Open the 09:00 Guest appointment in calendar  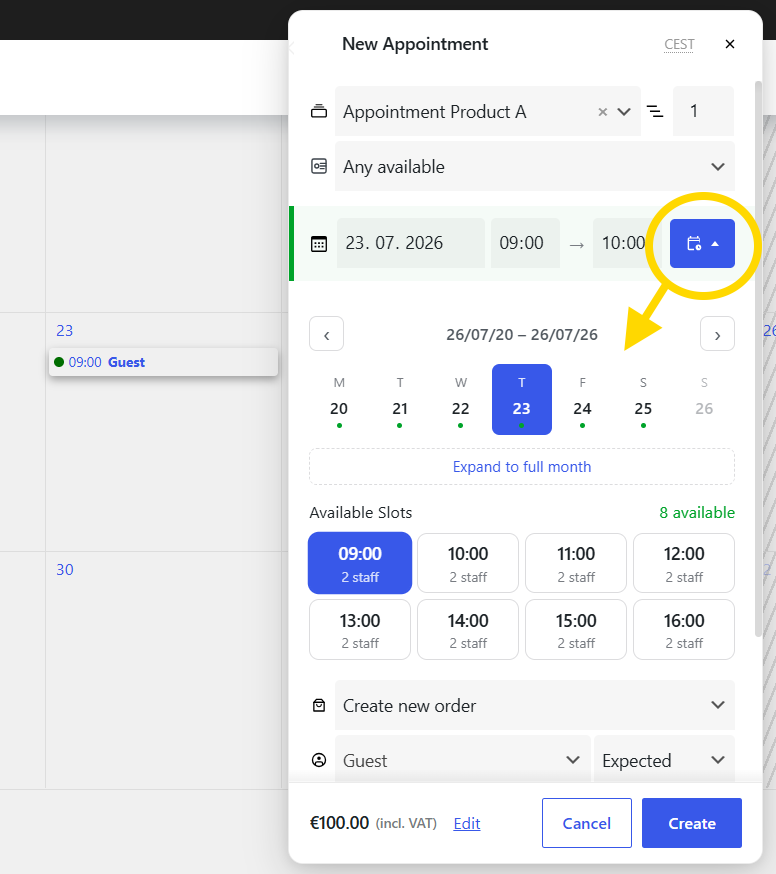tap(163, 362)
